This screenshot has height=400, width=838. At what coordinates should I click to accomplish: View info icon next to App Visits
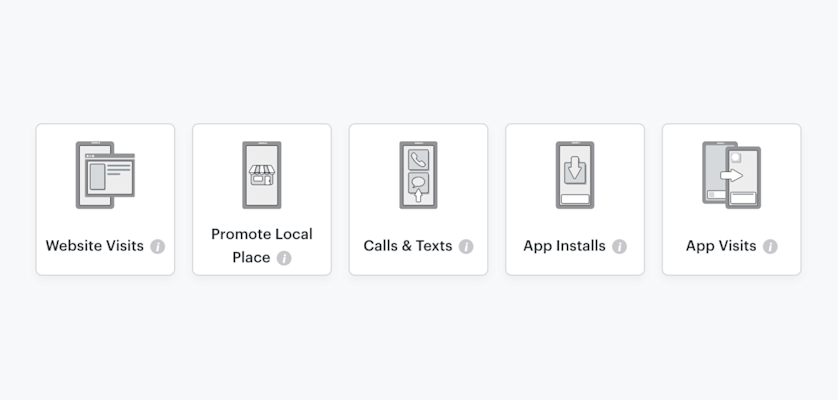(x=770, y=247)
